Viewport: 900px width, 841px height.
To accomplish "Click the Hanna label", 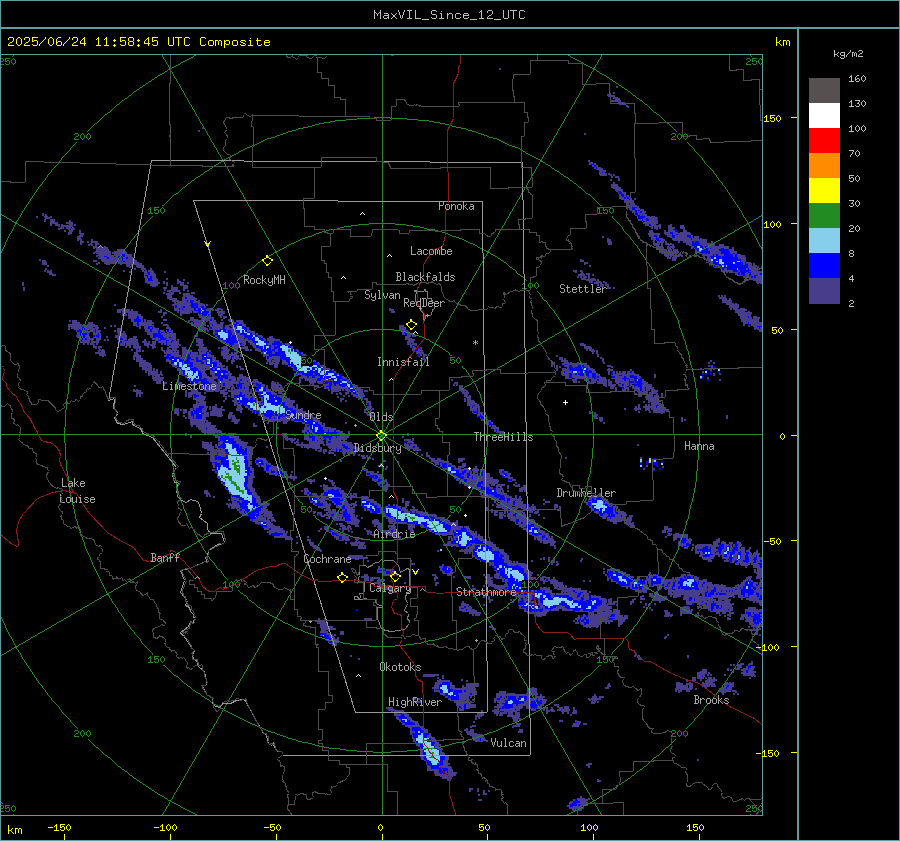I will click(x=699, y=446).
